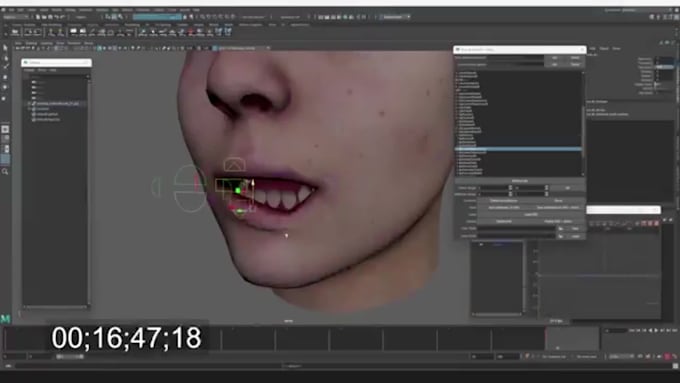Expand the mesh group node in Outliner

click(29, 104)
